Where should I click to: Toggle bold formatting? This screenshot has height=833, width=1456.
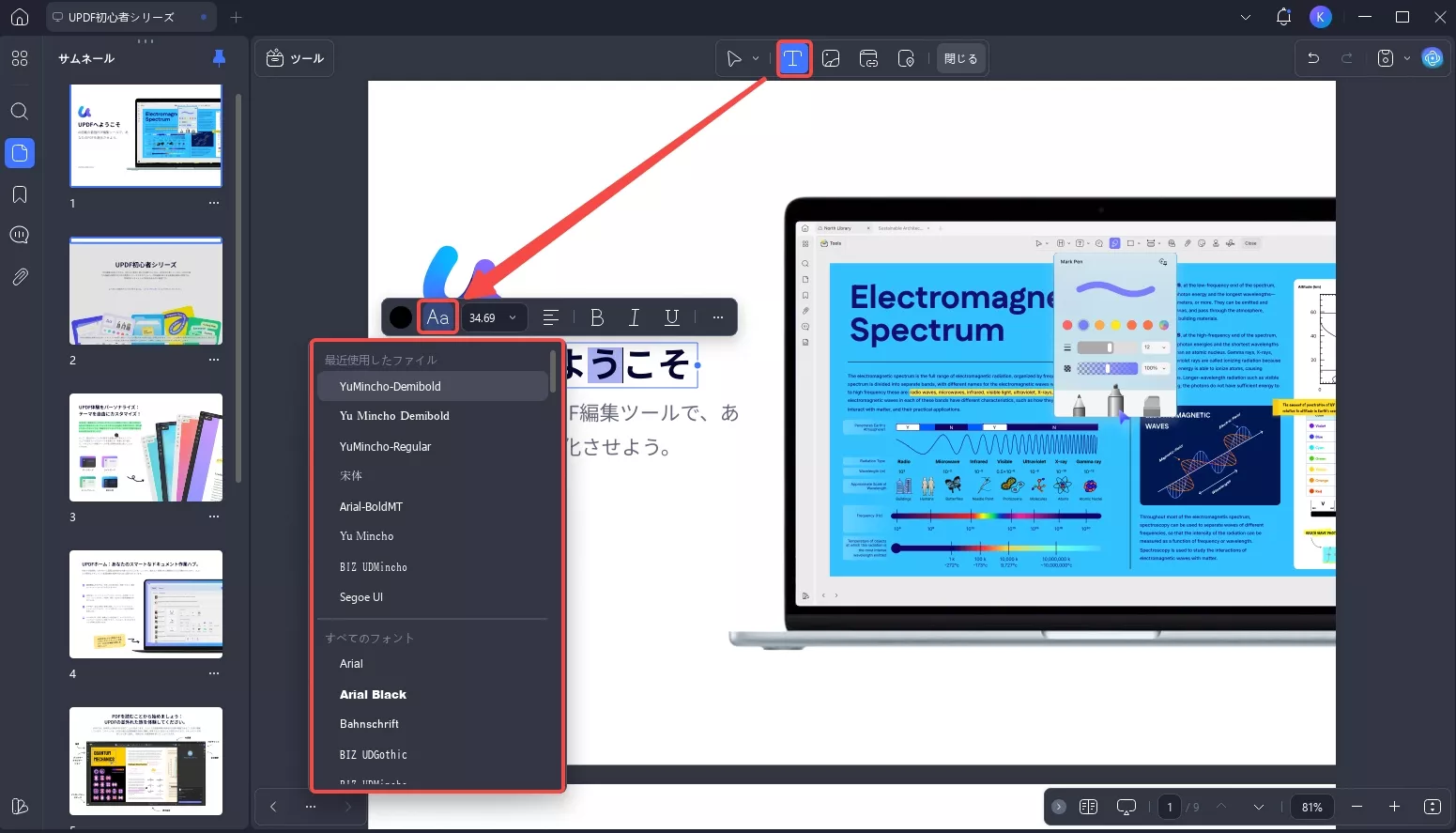point(597,317)
